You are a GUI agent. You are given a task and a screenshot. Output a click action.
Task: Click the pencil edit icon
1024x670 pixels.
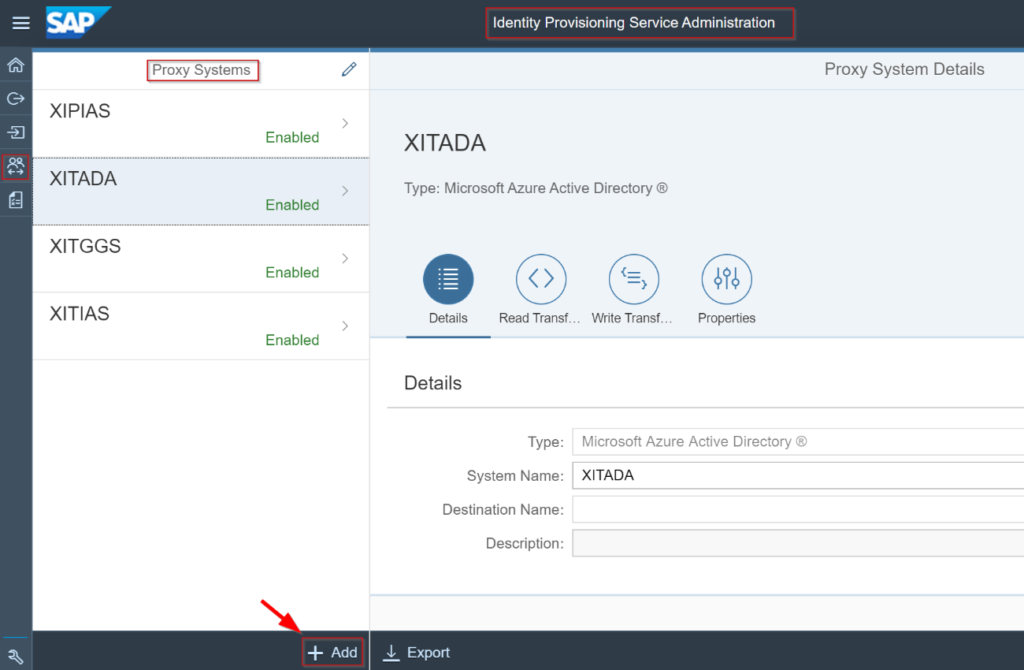(349, 69)
